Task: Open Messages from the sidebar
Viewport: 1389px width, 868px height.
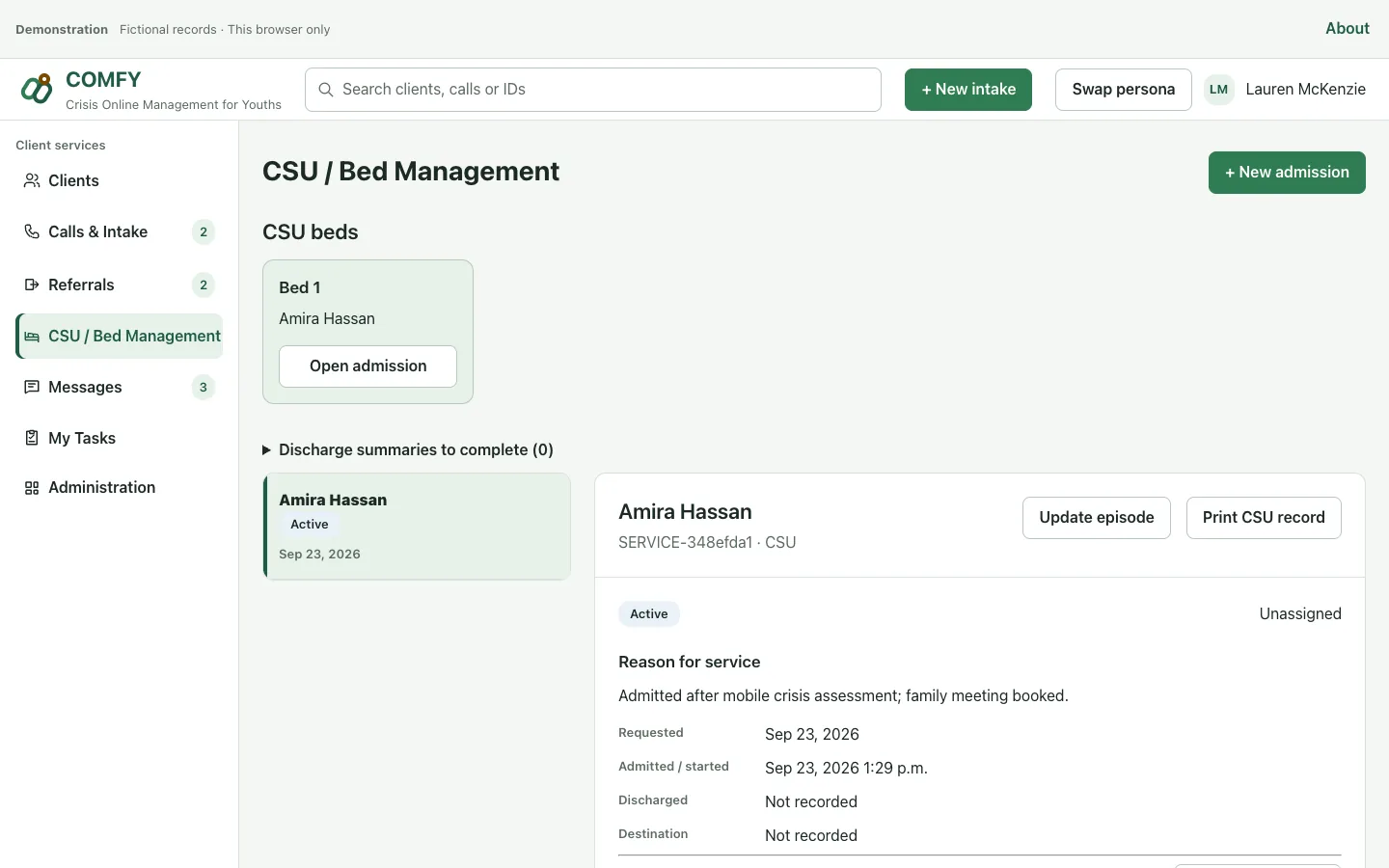Action: click(x=119, y=387)
